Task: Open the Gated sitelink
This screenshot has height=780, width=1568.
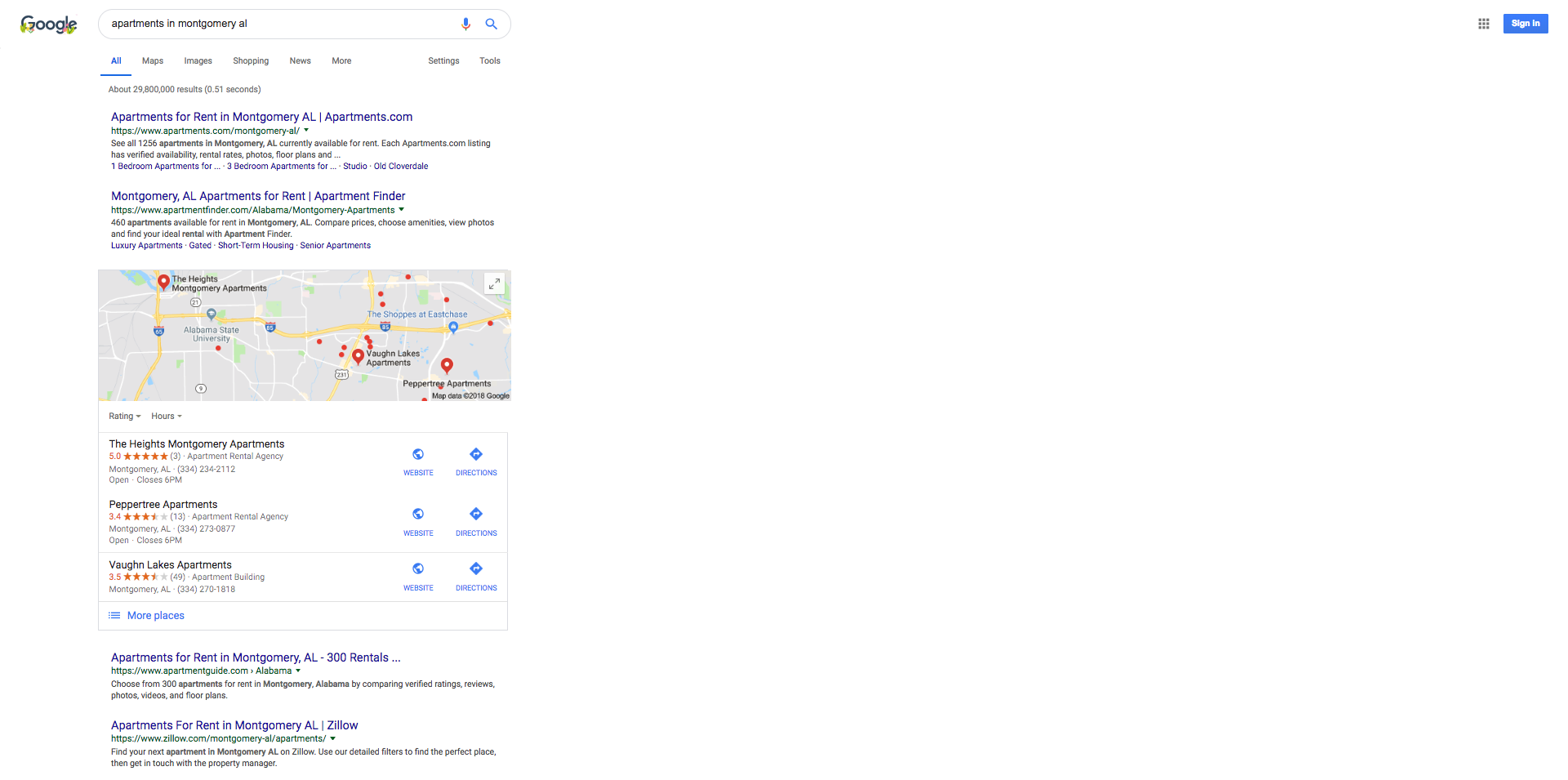Action: pos(200,245)
